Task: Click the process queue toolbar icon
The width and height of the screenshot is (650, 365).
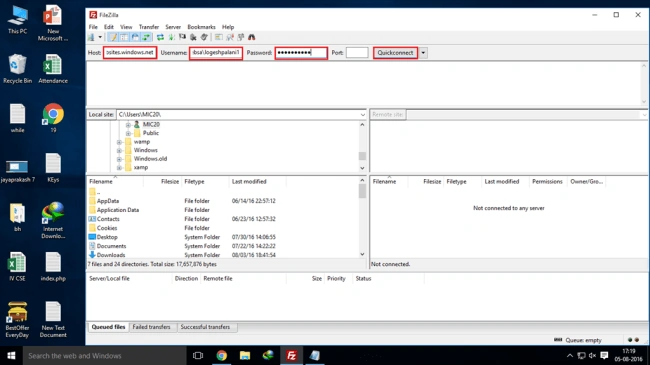Action: (x=171, y=37)
